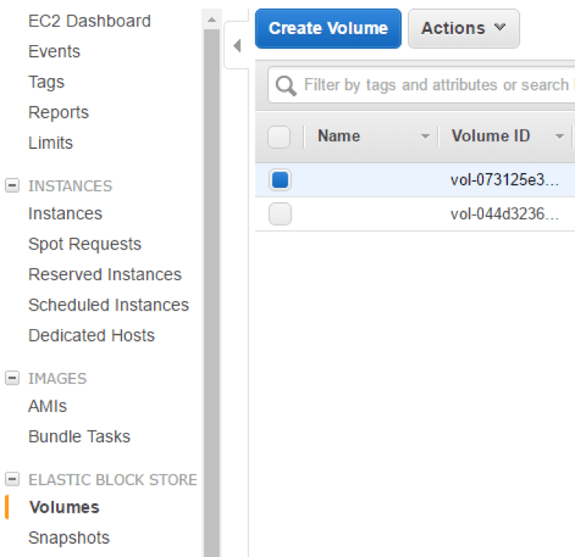The height and width of the screenshot is (557, 575).
Task: Click the IMAGES section heading
Action: click(58, 378)
